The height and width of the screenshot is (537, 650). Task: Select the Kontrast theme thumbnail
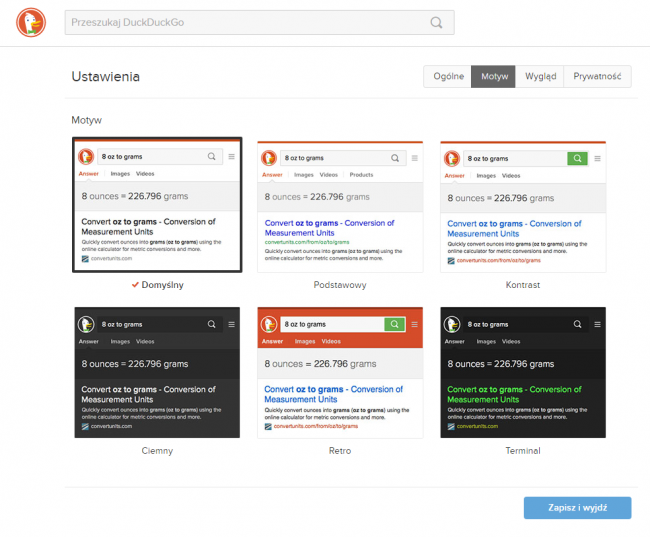pos(523,207)
